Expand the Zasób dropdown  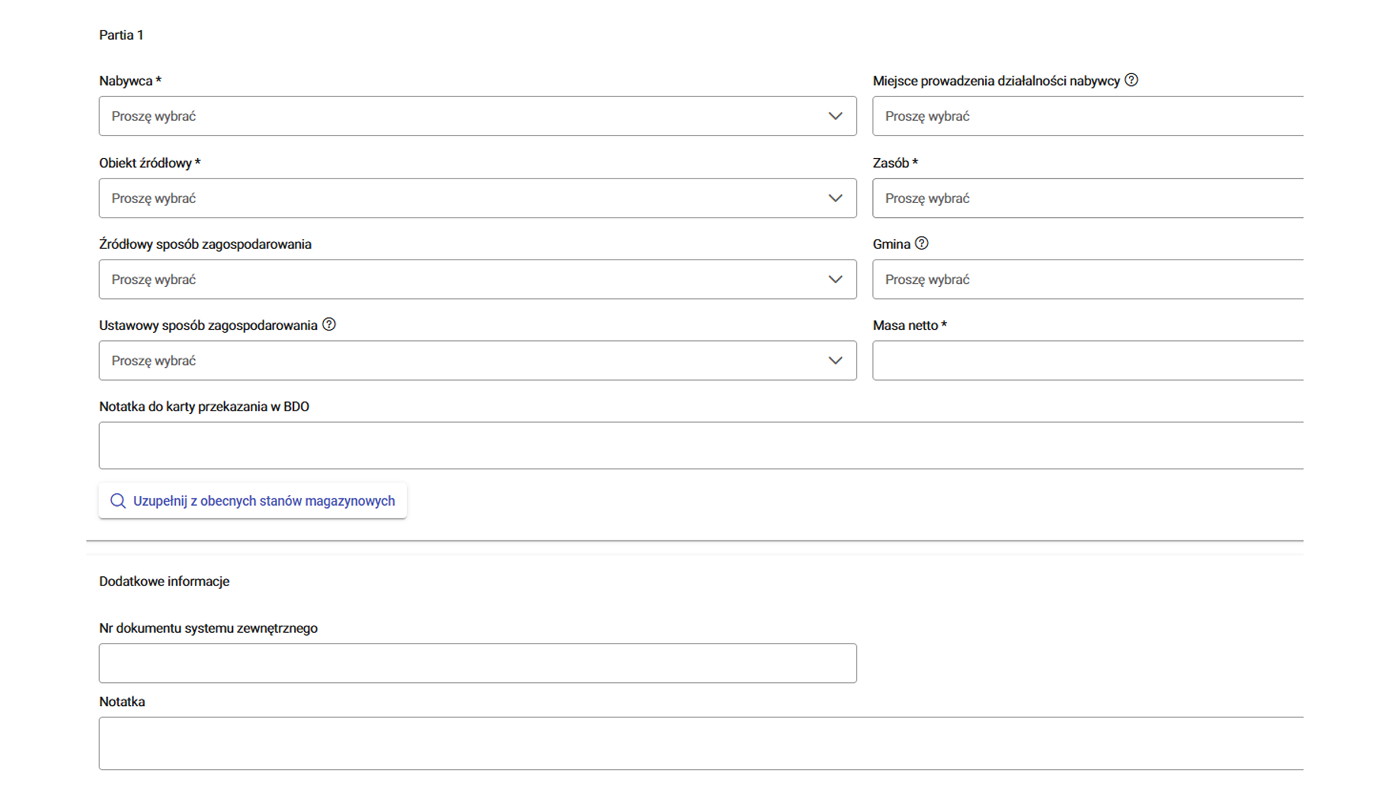[x=1087, y=198]
